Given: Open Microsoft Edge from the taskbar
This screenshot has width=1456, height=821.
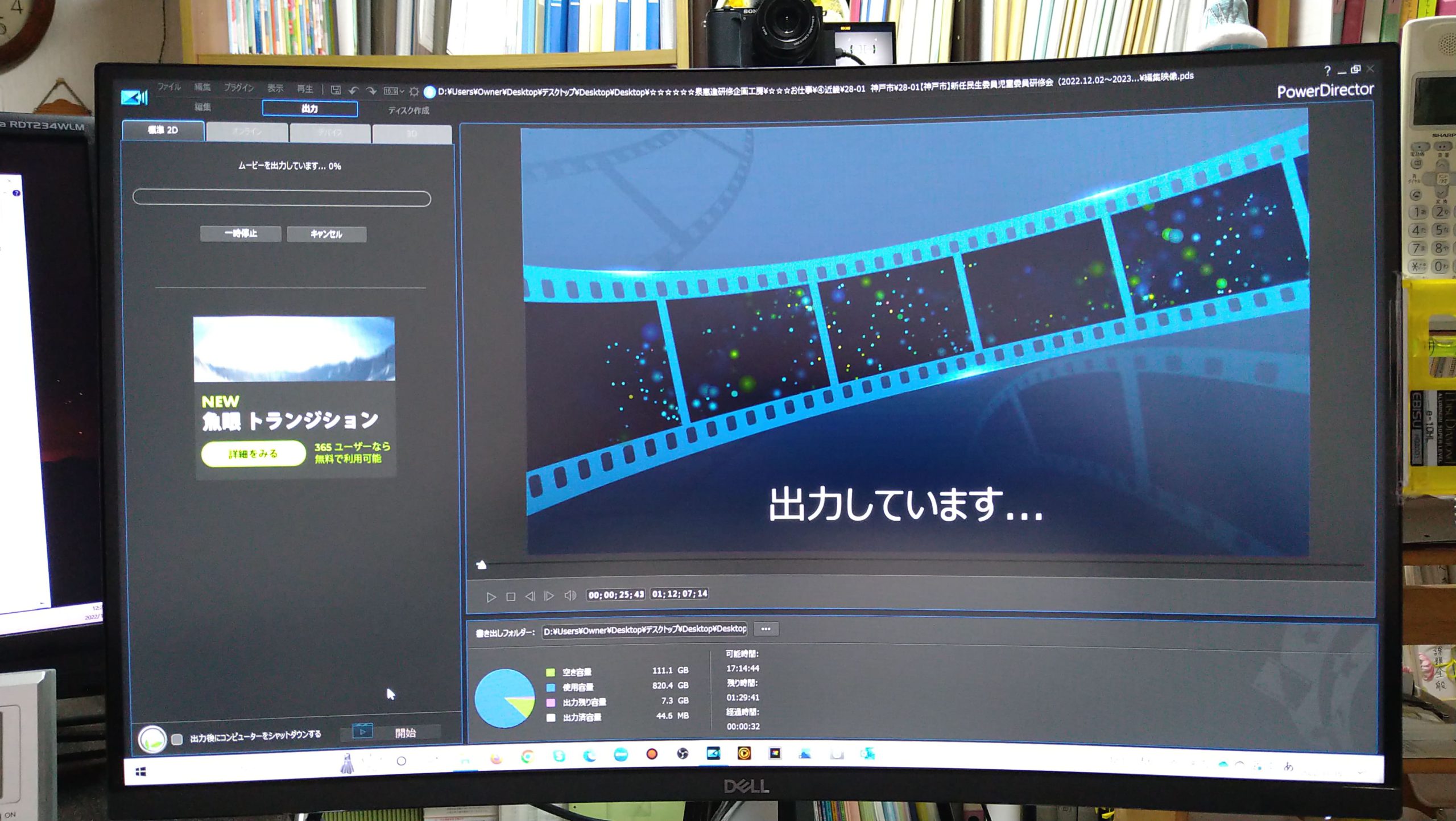Looking at the screenshot, I should (589, 756).
